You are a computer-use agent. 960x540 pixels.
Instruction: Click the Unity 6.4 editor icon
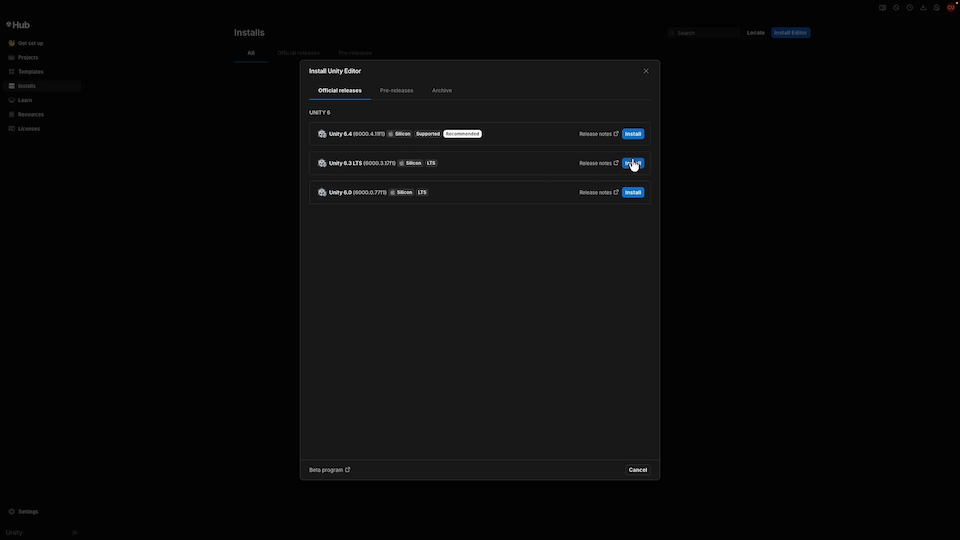322,133
